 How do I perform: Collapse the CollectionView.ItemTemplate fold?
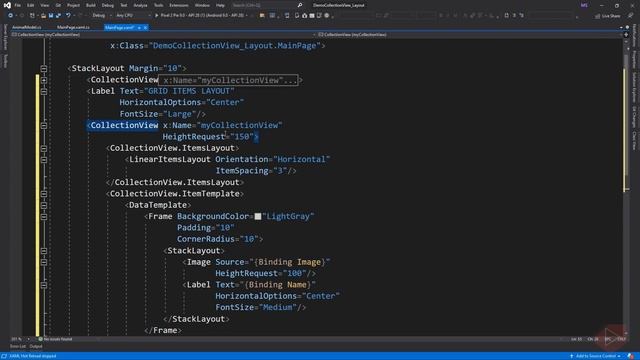click(44, 194)
